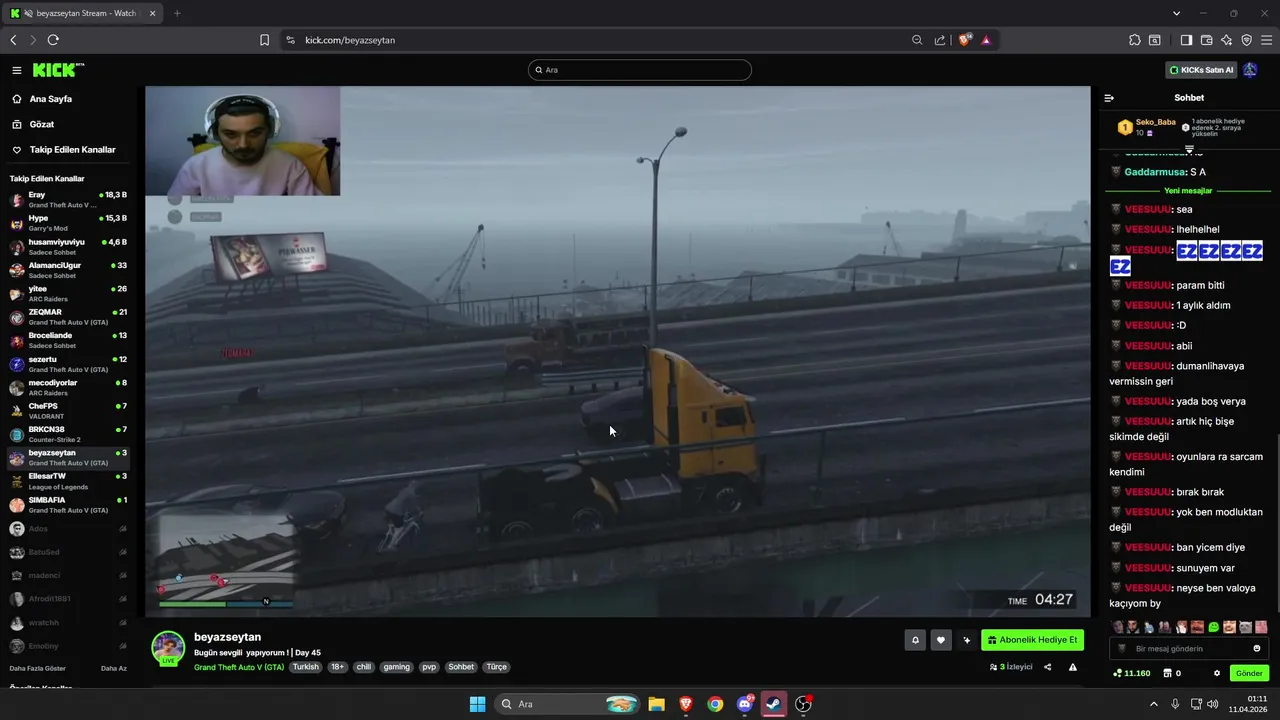Open the Eray channel in sidebar
The width and height of the screenshot is (1280, 720).
click(68, 199)
